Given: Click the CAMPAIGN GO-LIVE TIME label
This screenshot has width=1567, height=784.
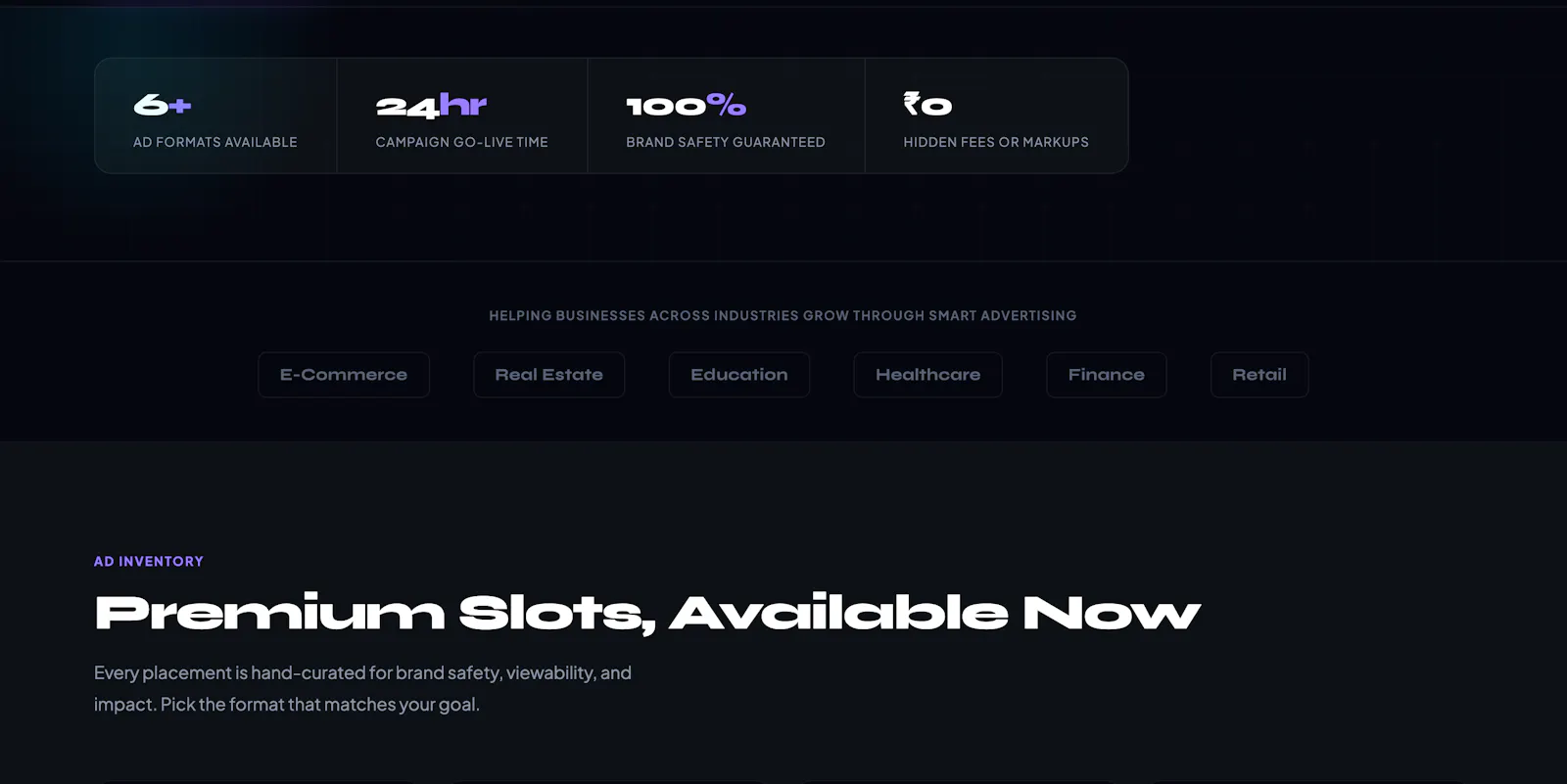Looking at the screenshot, I should tap(461, 142).
